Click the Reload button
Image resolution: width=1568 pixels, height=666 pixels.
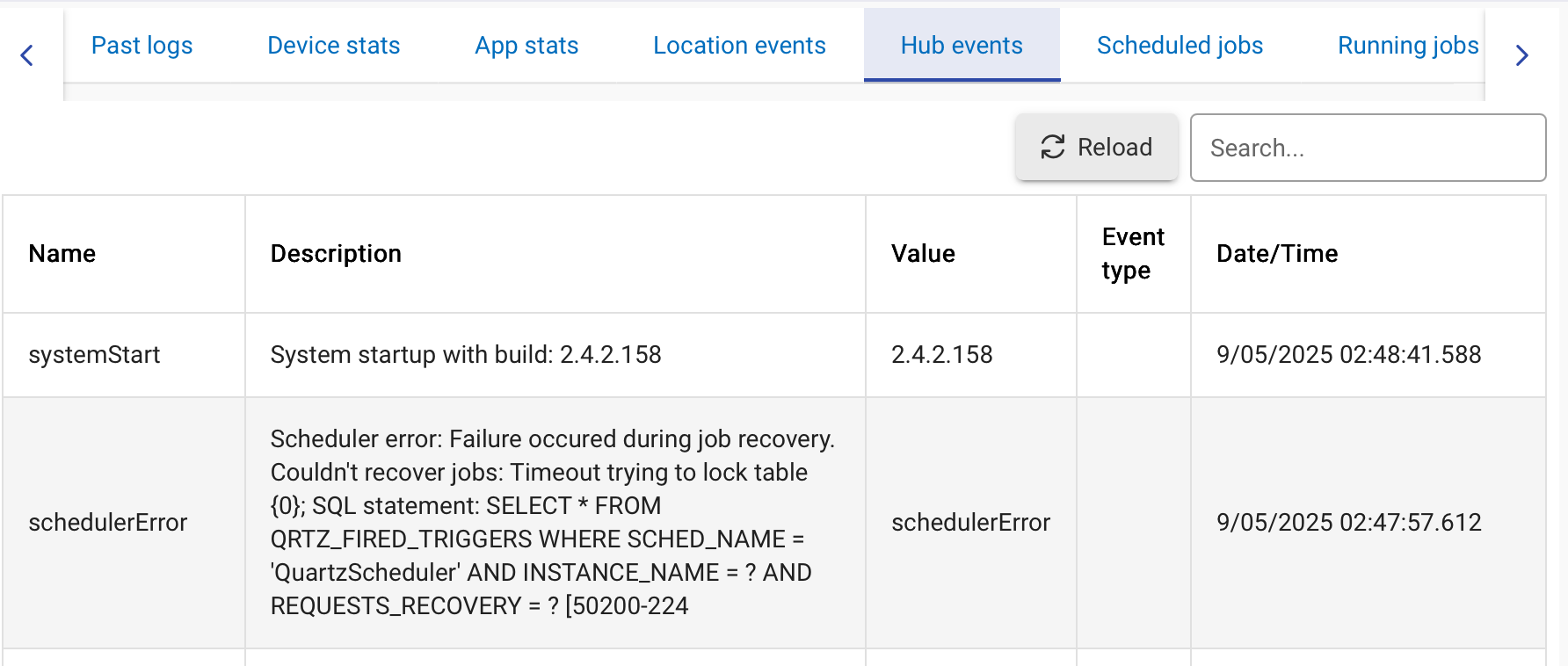click(x=1096, y=148)
